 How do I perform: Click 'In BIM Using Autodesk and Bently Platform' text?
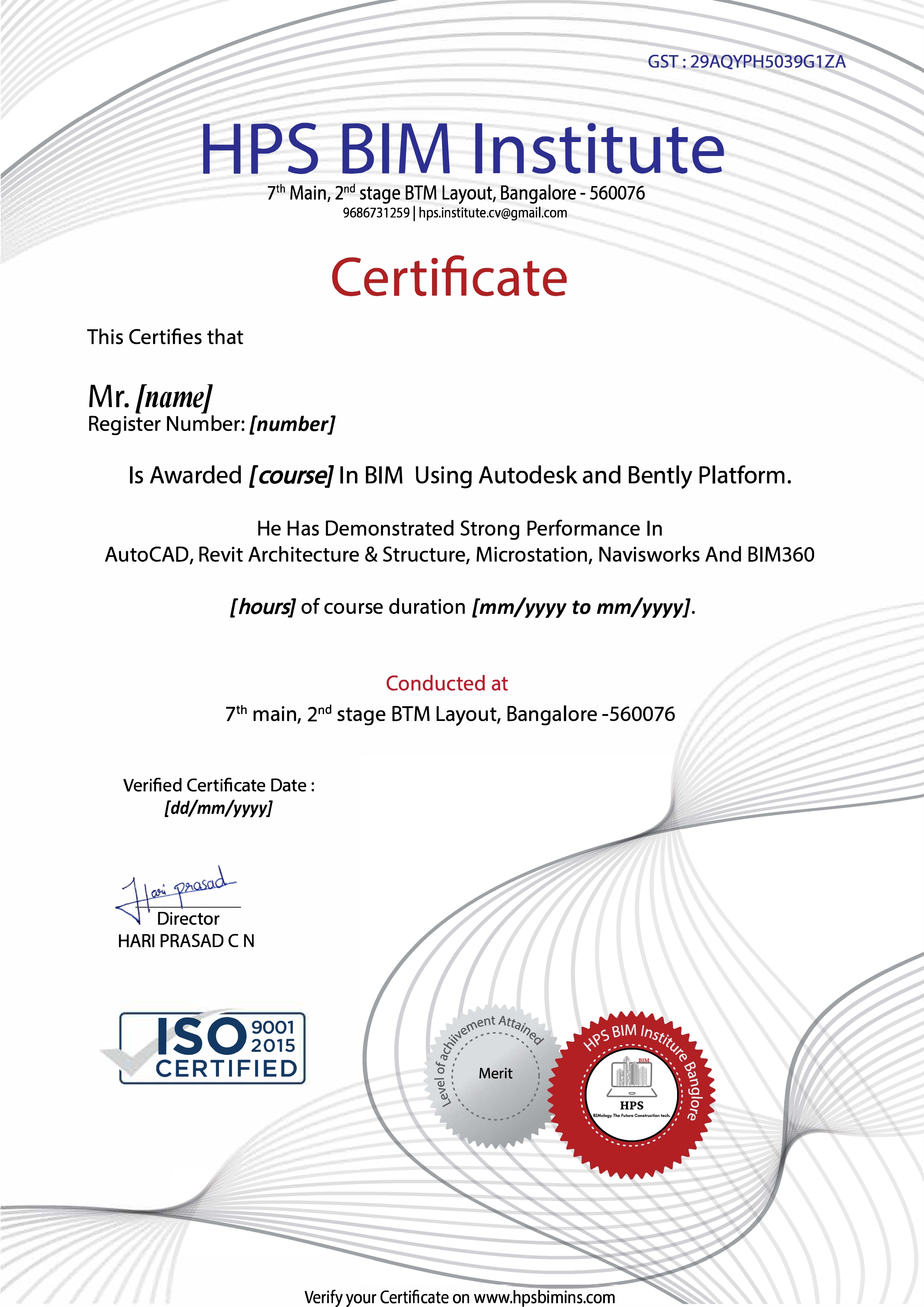(x=565, y=475)
